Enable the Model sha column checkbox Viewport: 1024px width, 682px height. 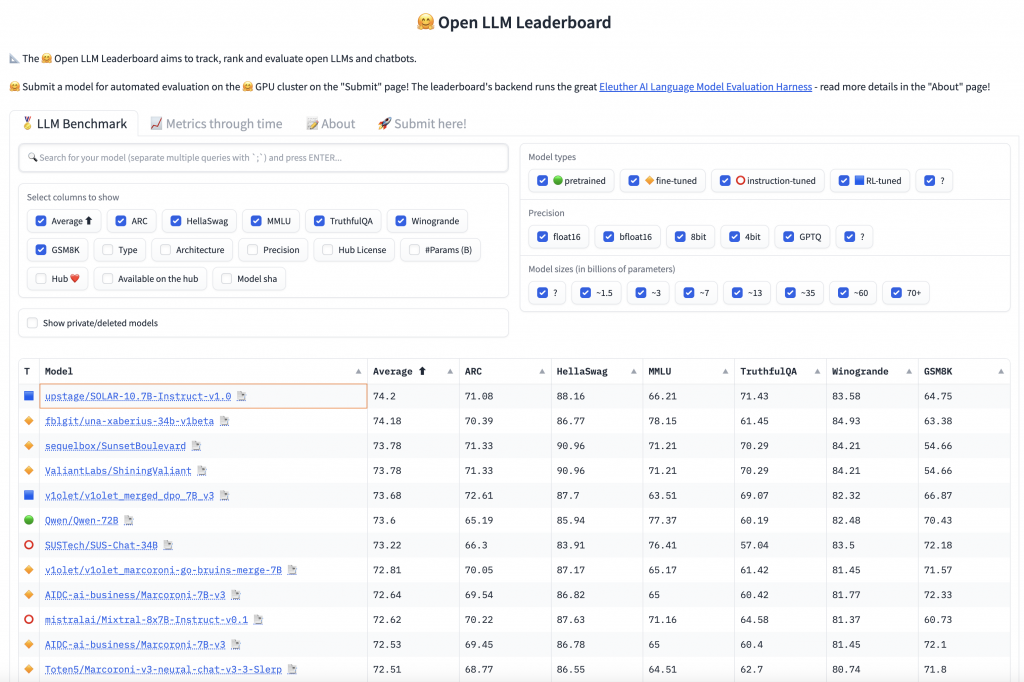pos(227,278)
